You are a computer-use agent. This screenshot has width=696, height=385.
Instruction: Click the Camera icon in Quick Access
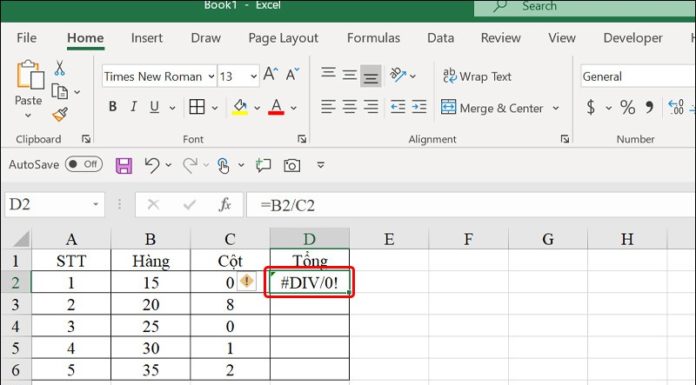point(292,166)
